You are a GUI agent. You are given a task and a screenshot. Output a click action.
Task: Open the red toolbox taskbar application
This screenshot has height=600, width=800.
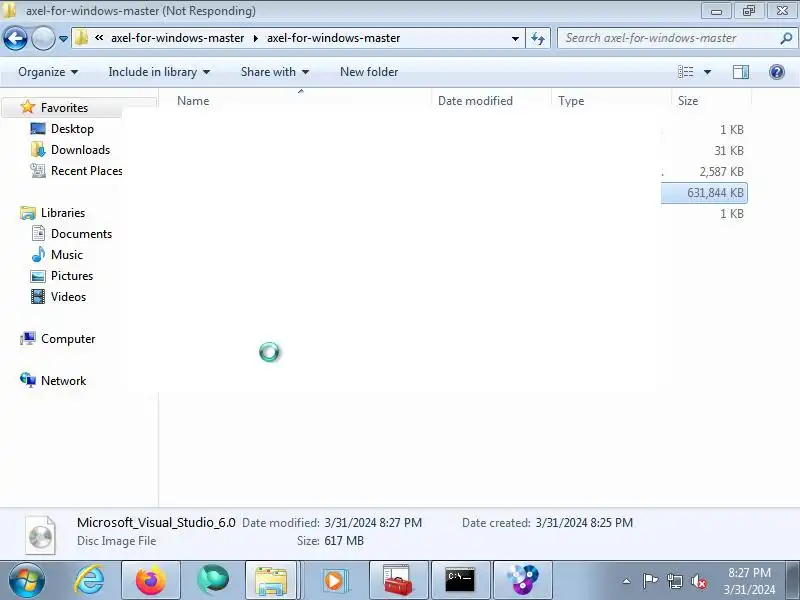point(398,581)
